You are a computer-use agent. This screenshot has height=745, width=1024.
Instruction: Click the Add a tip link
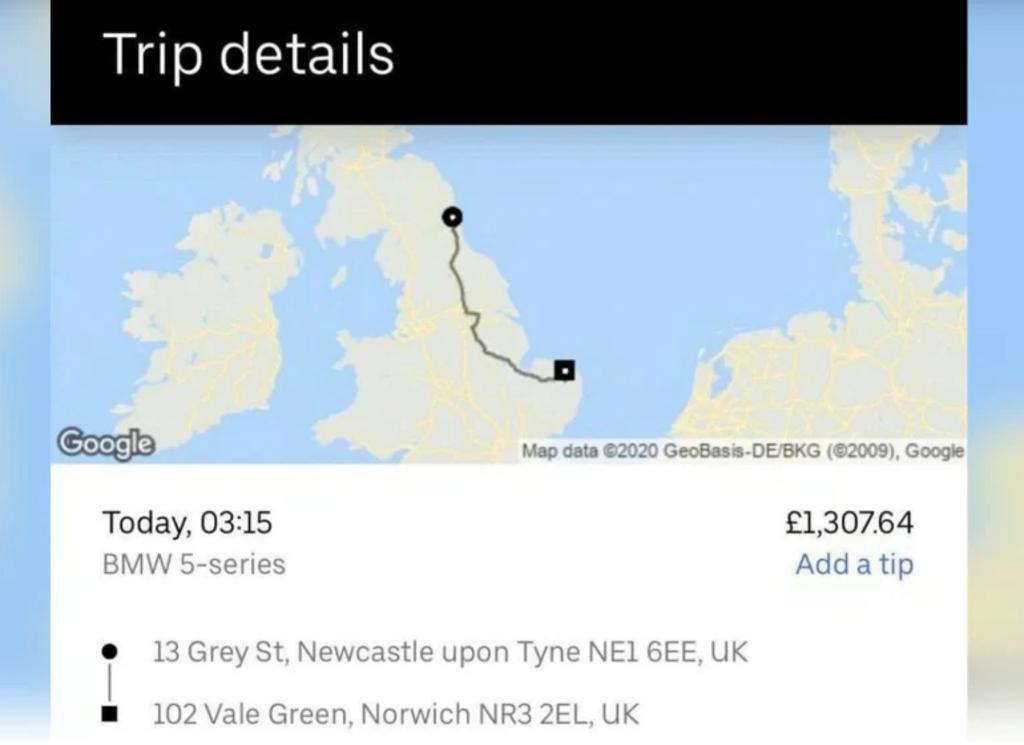click(x=854, y=564)
